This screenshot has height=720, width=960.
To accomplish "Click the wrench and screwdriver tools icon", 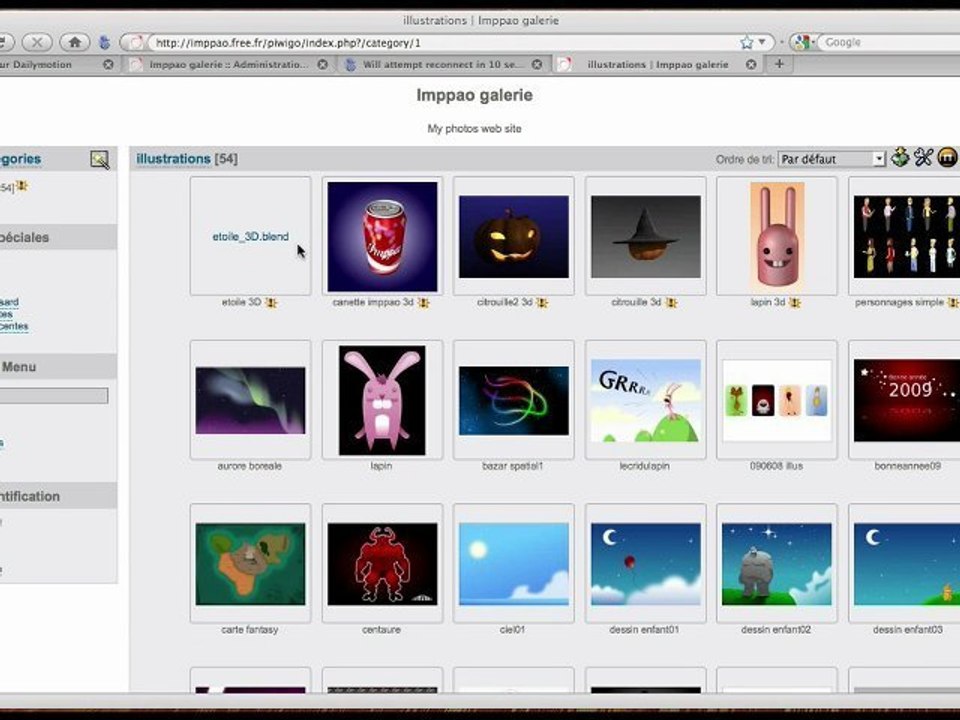I will pyautogui.click(x=923, y=158).
